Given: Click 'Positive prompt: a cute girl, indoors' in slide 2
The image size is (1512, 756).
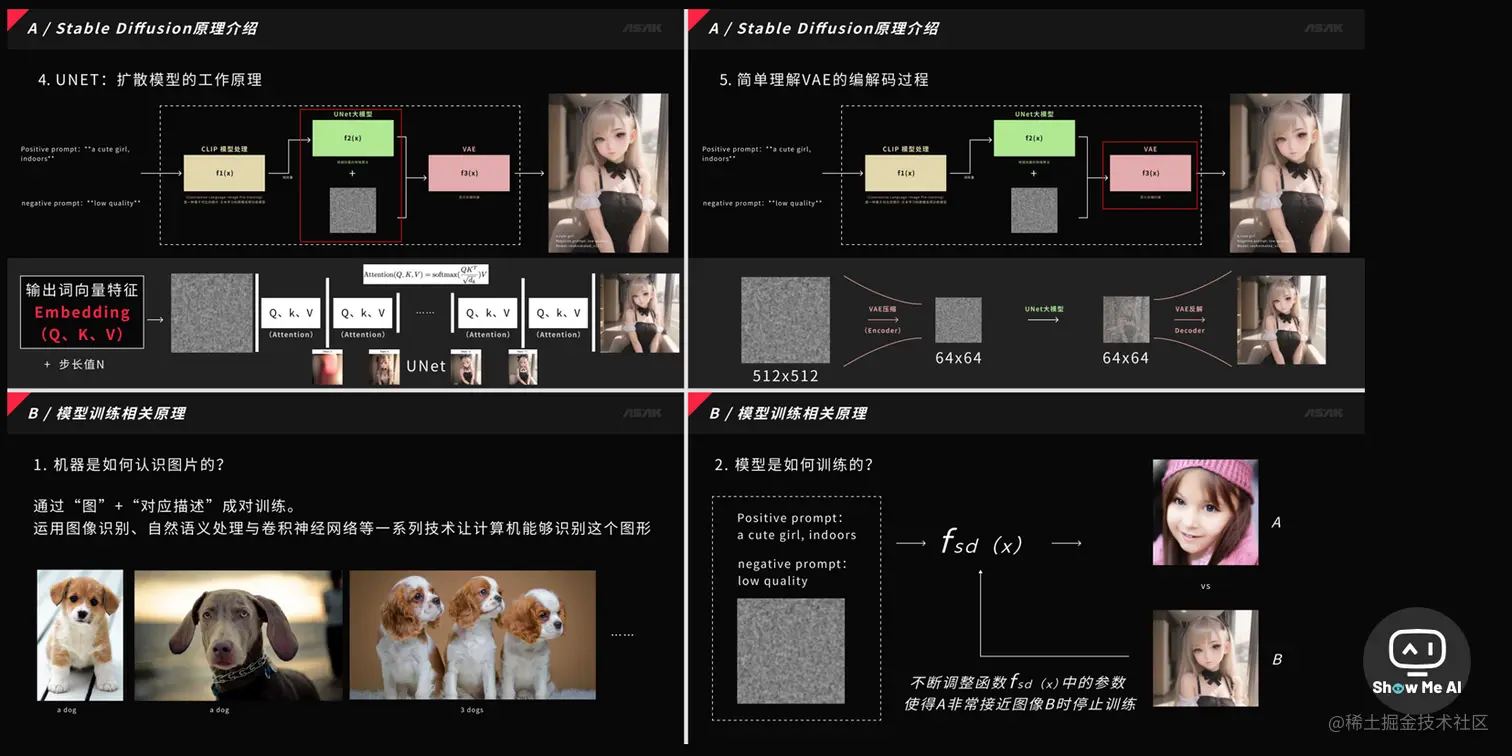Looking at the screenshot, I should (x=797, y=526).
